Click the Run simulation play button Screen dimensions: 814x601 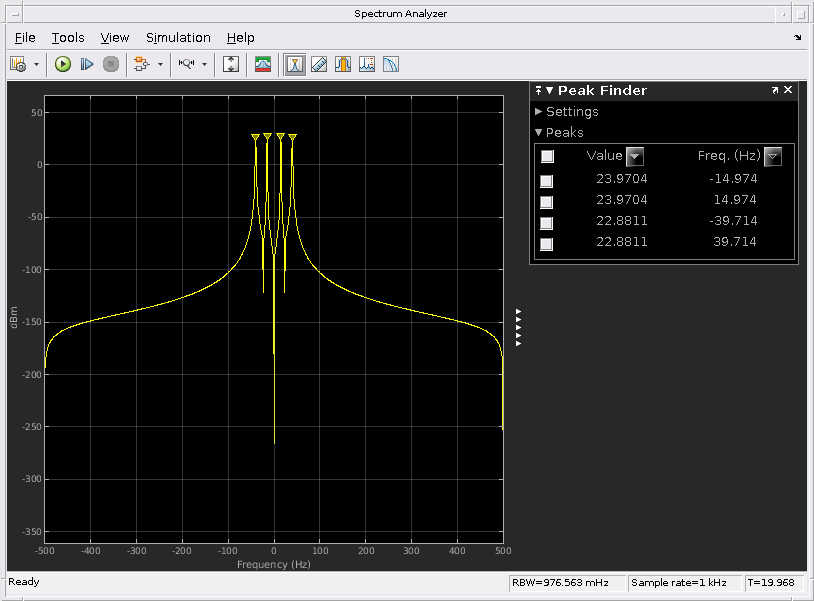(63, 64)
